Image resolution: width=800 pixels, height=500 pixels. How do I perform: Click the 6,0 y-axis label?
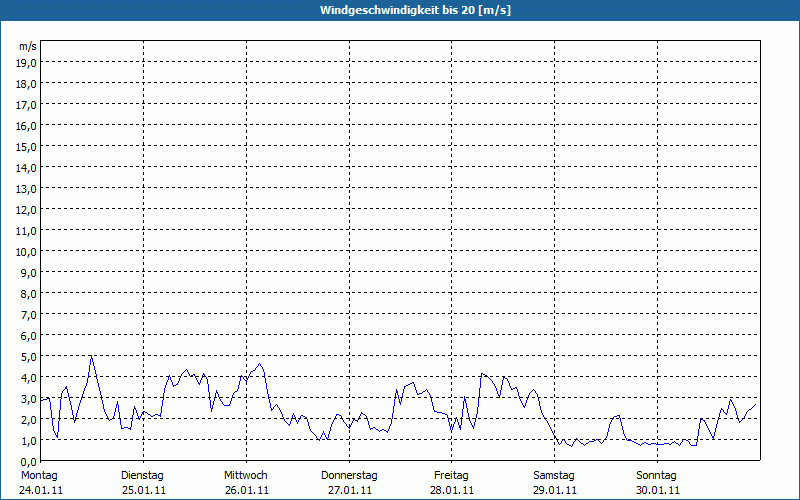click(29, 336)
